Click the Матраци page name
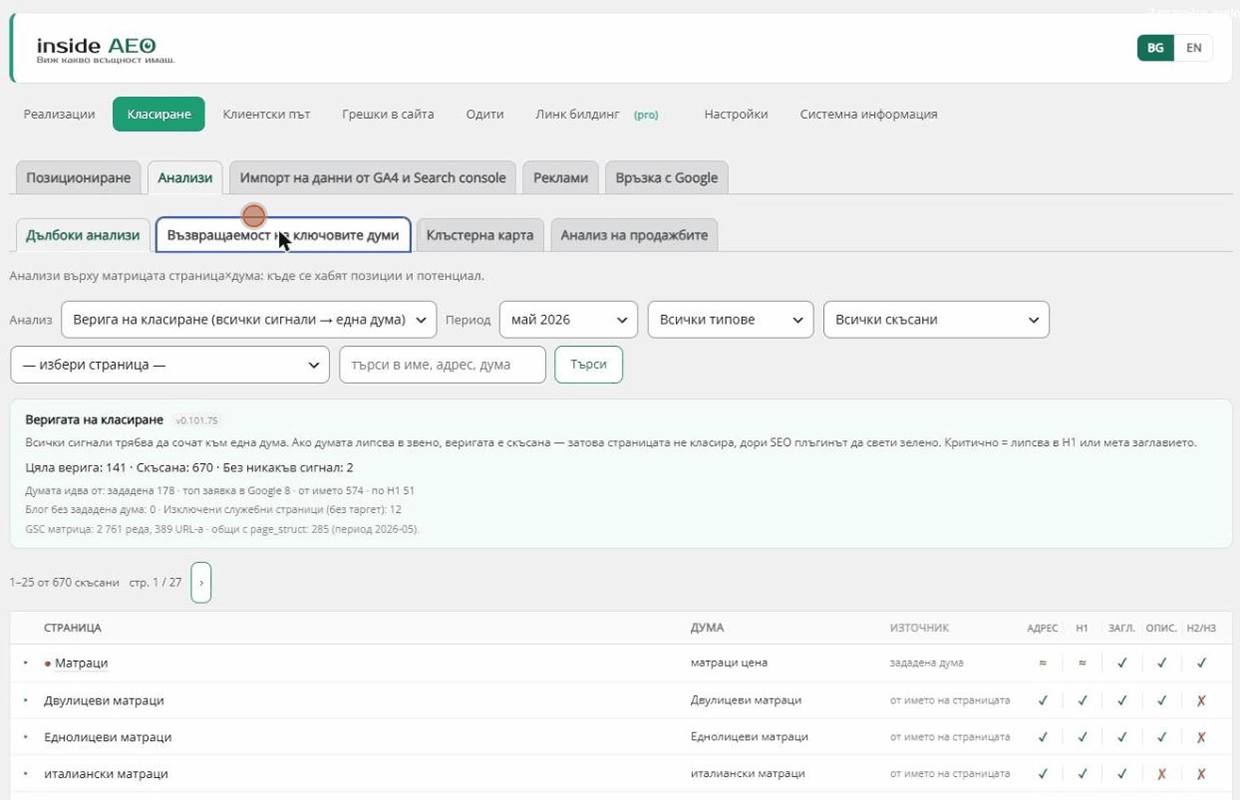 tap(81, 663)
